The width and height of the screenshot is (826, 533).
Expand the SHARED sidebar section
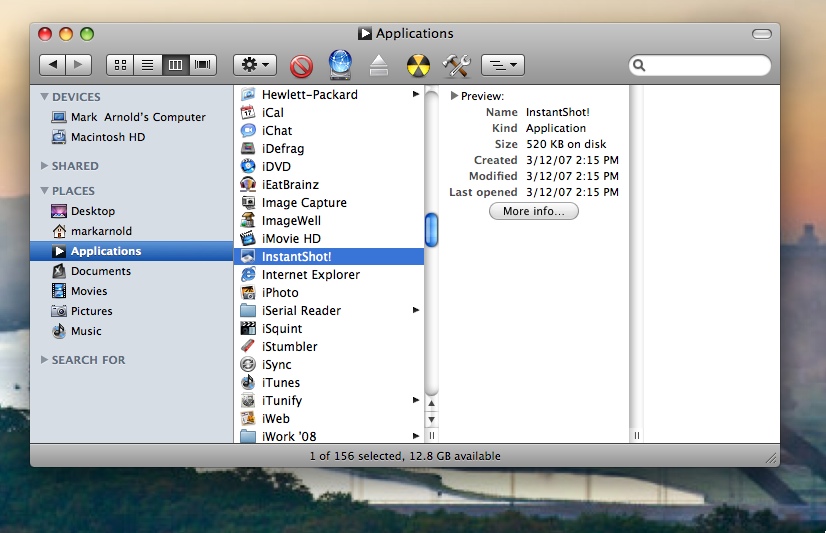click(x=45, y=166)
